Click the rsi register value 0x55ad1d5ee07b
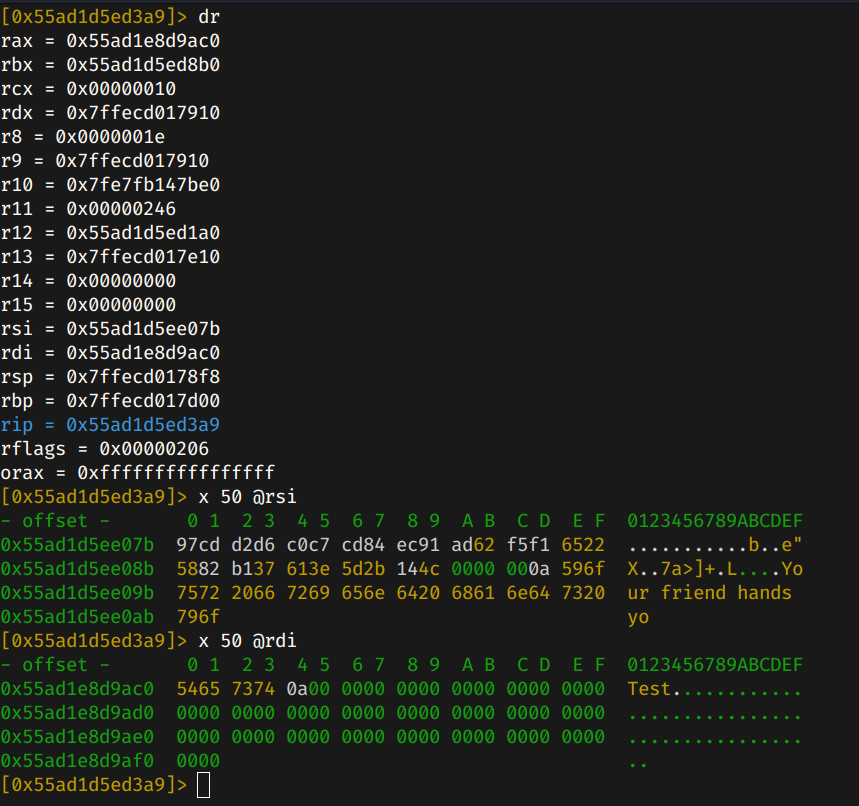859x806 pixels. pyautogui.click(x=143, y=329)
